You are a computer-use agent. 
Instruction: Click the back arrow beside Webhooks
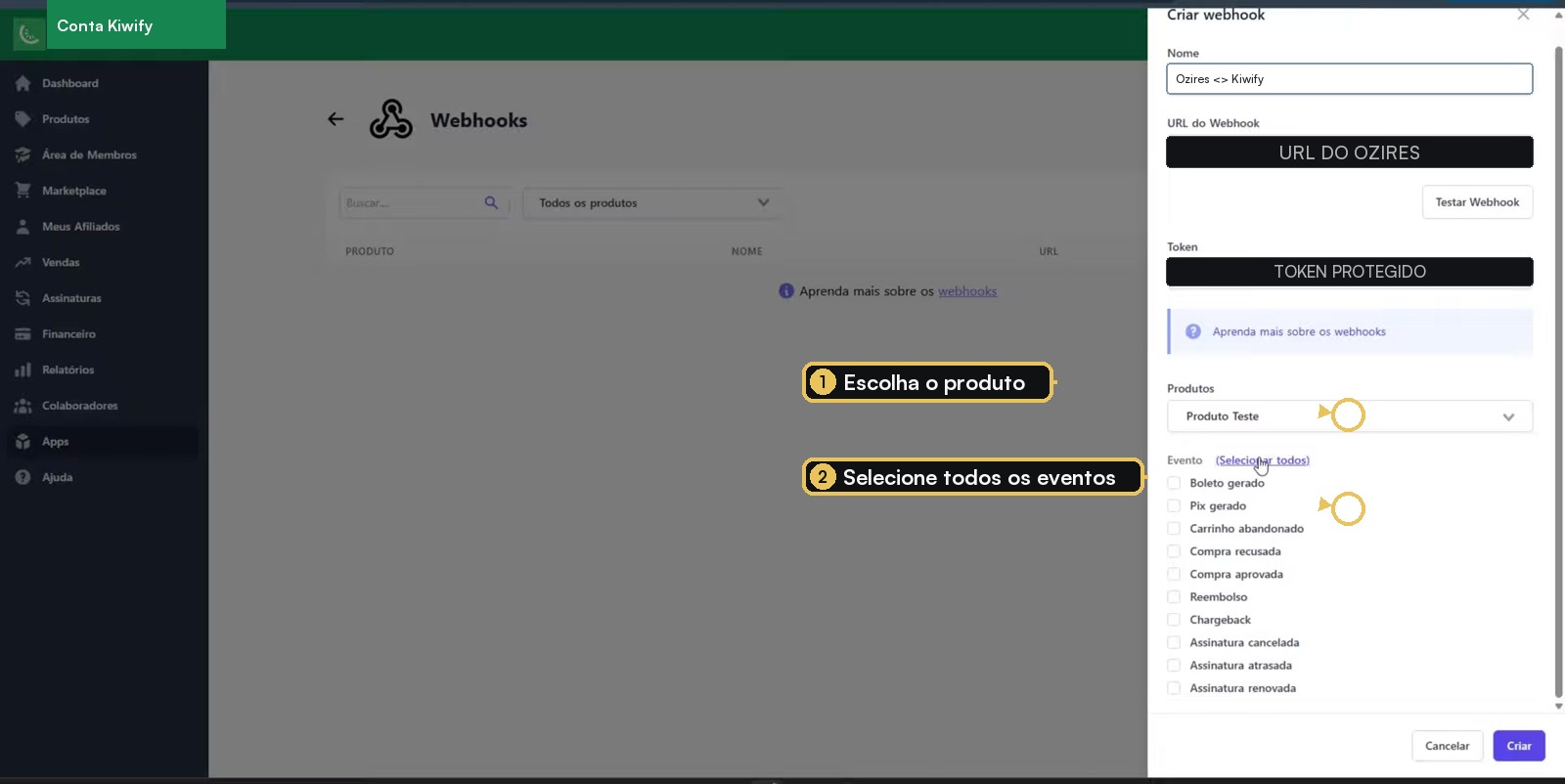click(x=335, y=119)
